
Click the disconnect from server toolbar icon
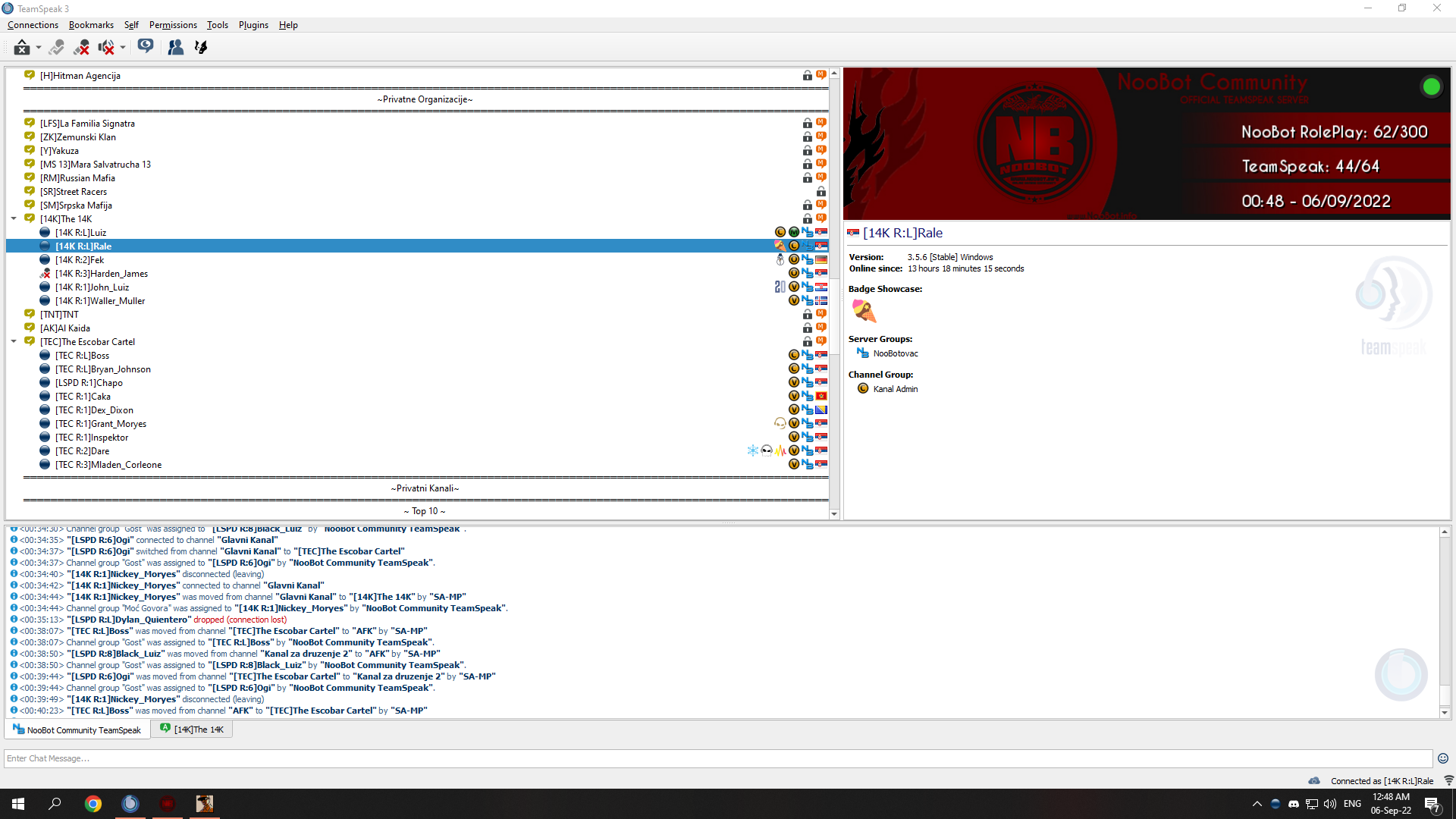(22, 47)
